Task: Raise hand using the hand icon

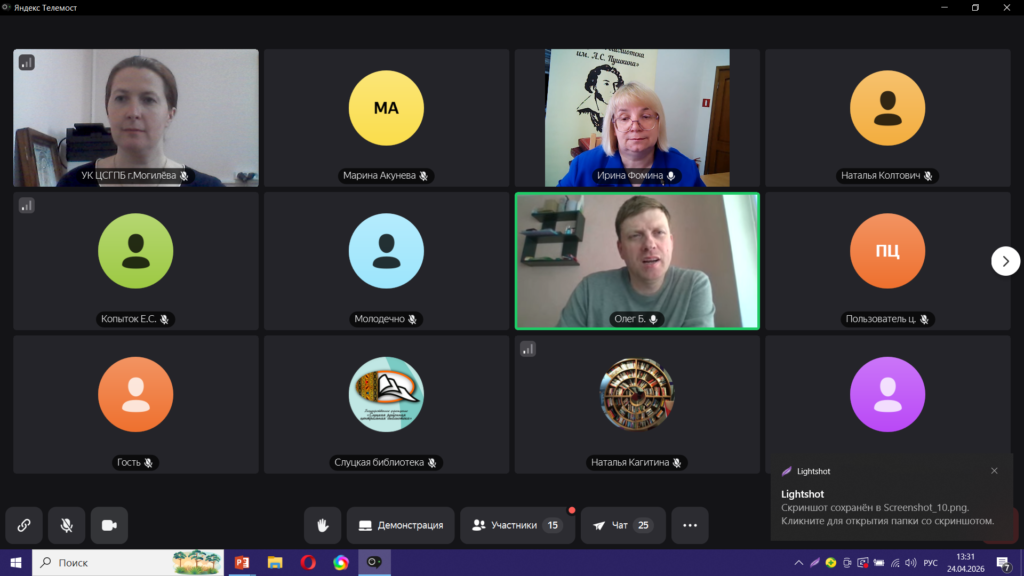Action: (x=323, y=525)
